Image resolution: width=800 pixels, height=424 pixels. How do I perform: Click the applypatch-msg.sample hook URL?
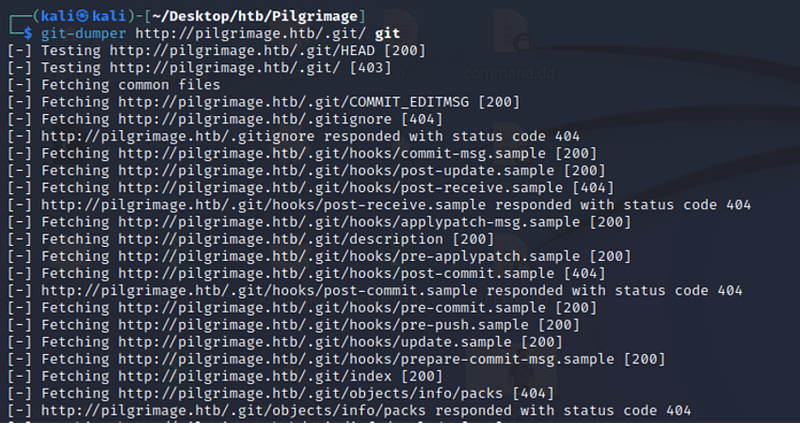pos(348,222)
